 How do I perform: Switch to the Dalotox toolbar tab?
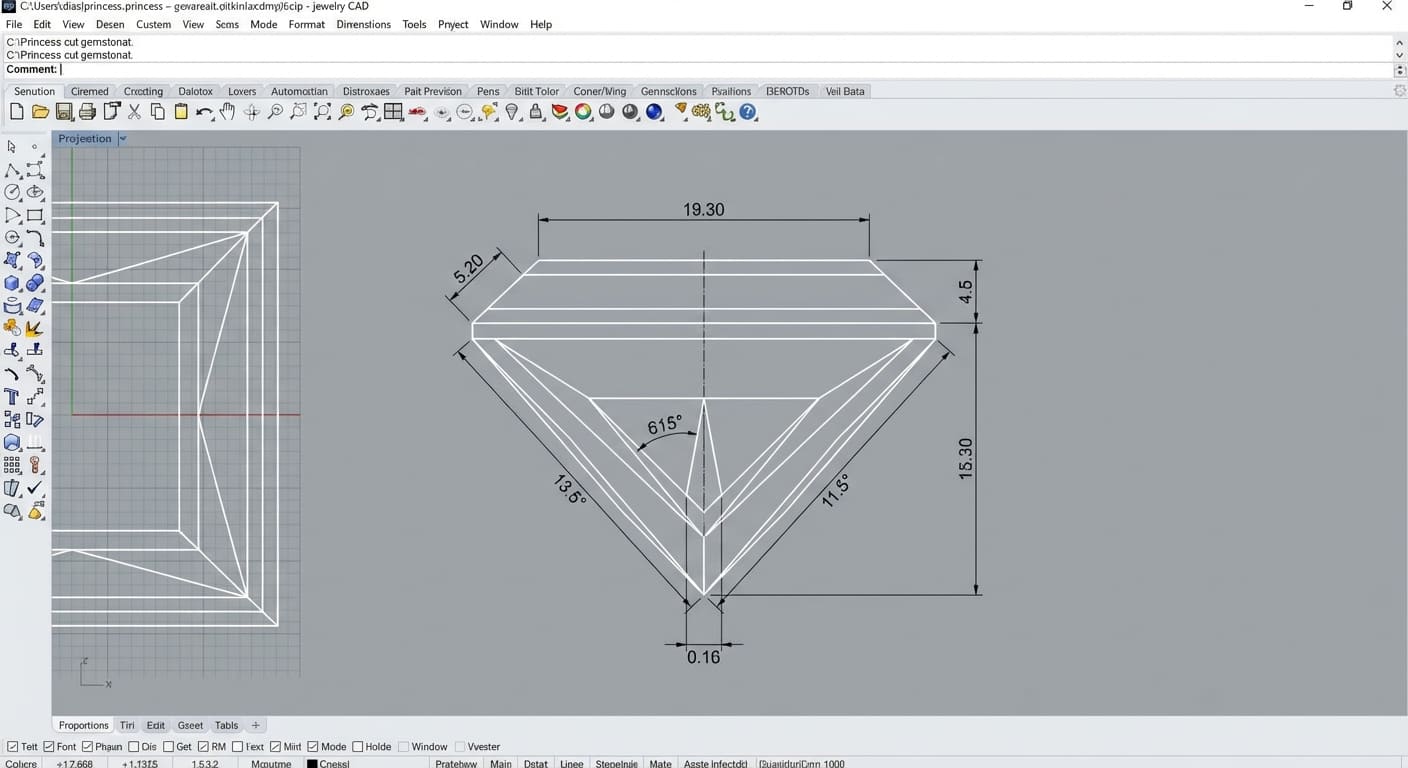point(195,91)
